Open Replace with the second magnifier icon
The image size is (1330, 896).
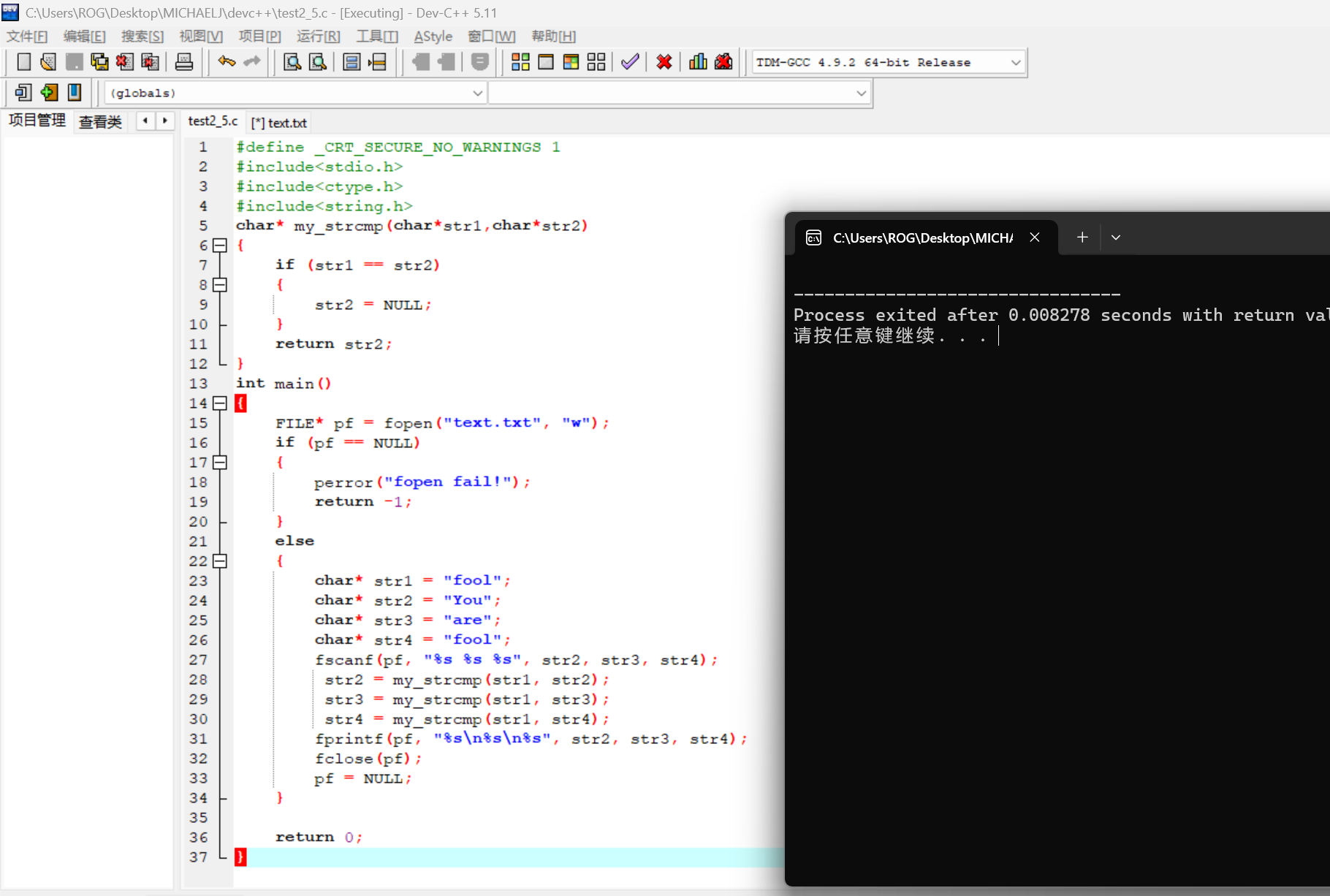[x=318, y=62]
